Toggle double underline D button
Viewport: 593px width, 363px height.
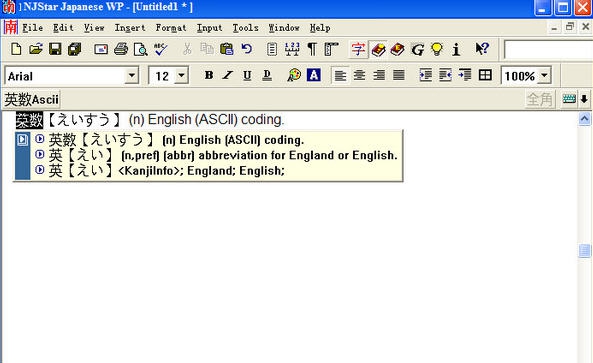click(267, 76)
